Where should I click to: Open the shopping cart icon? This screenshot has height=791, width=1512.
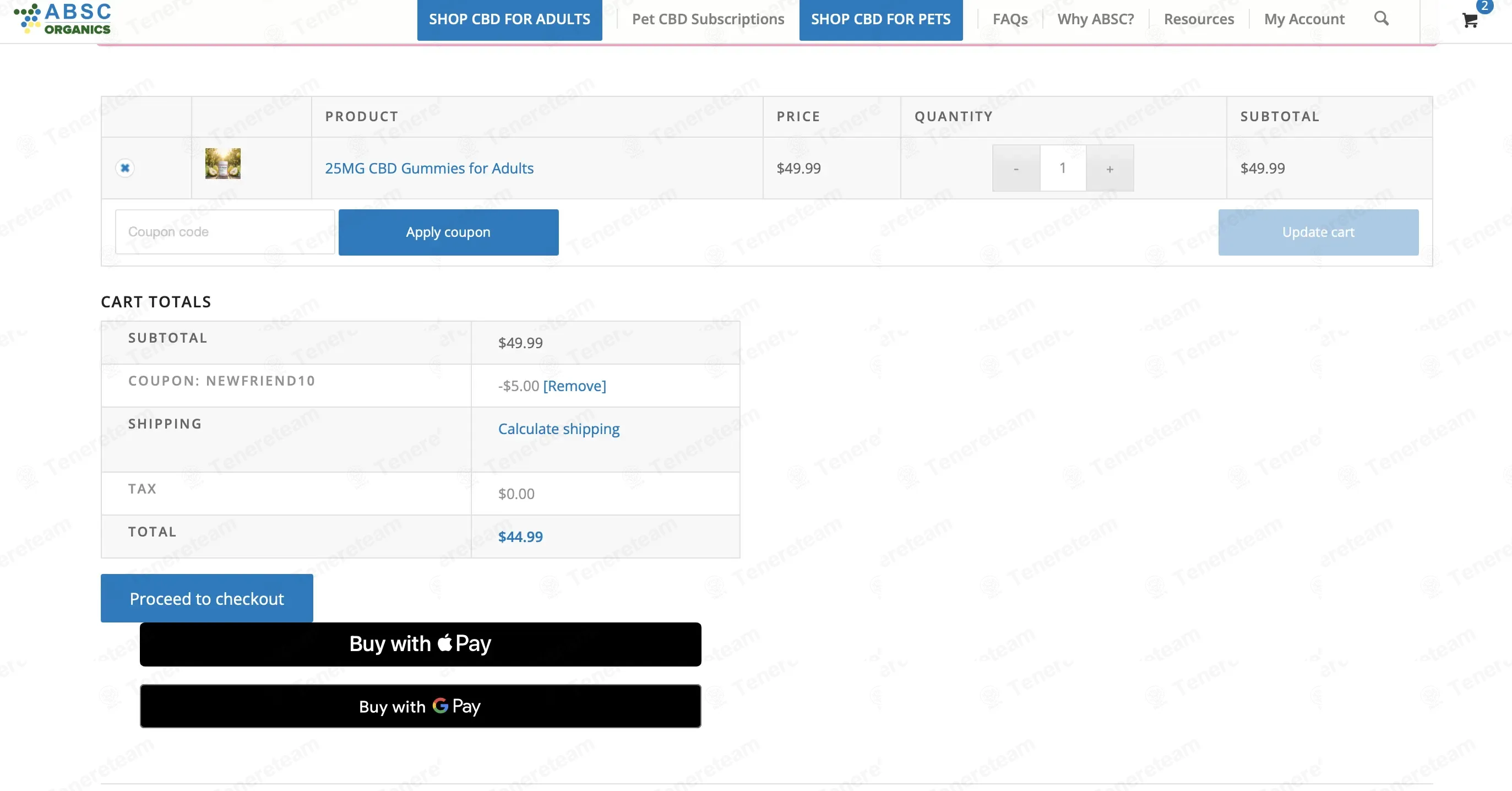point(1470,20)
